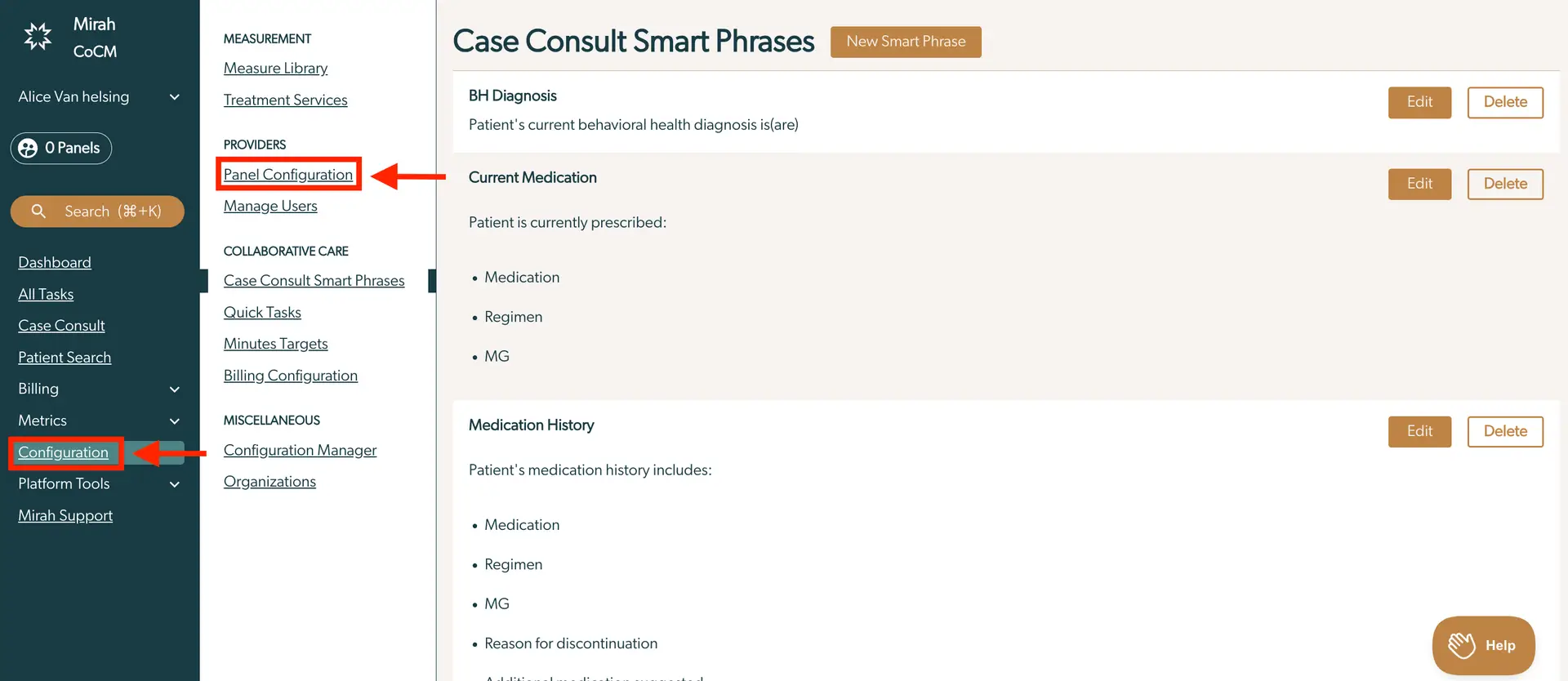Go to the Dashboard page

tap(54, 262)
